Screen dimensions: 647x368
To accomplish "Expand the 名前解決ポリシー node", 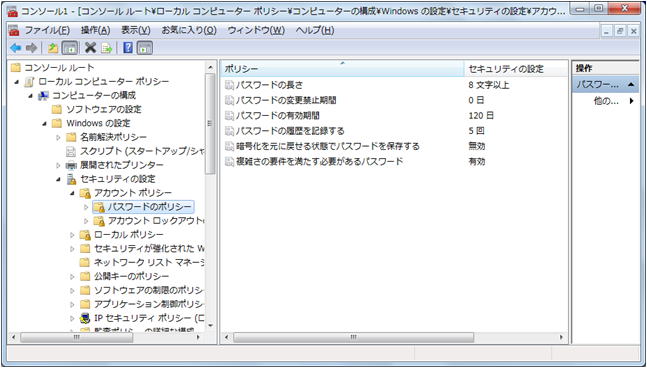I will 58,137.
